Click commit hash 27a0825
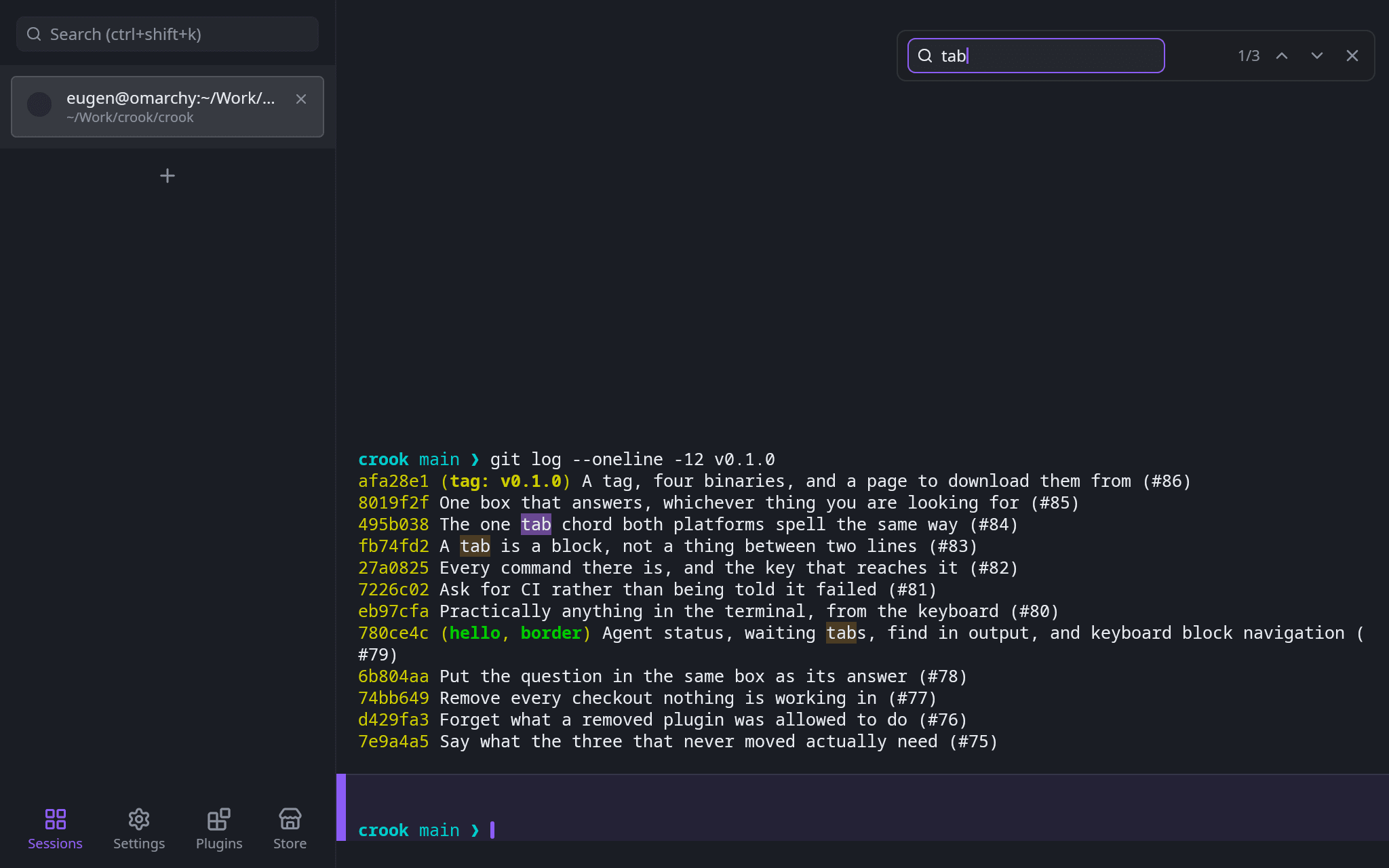Image resolution: width=1389 pixels, height=868 pixels. pos(393,568)
